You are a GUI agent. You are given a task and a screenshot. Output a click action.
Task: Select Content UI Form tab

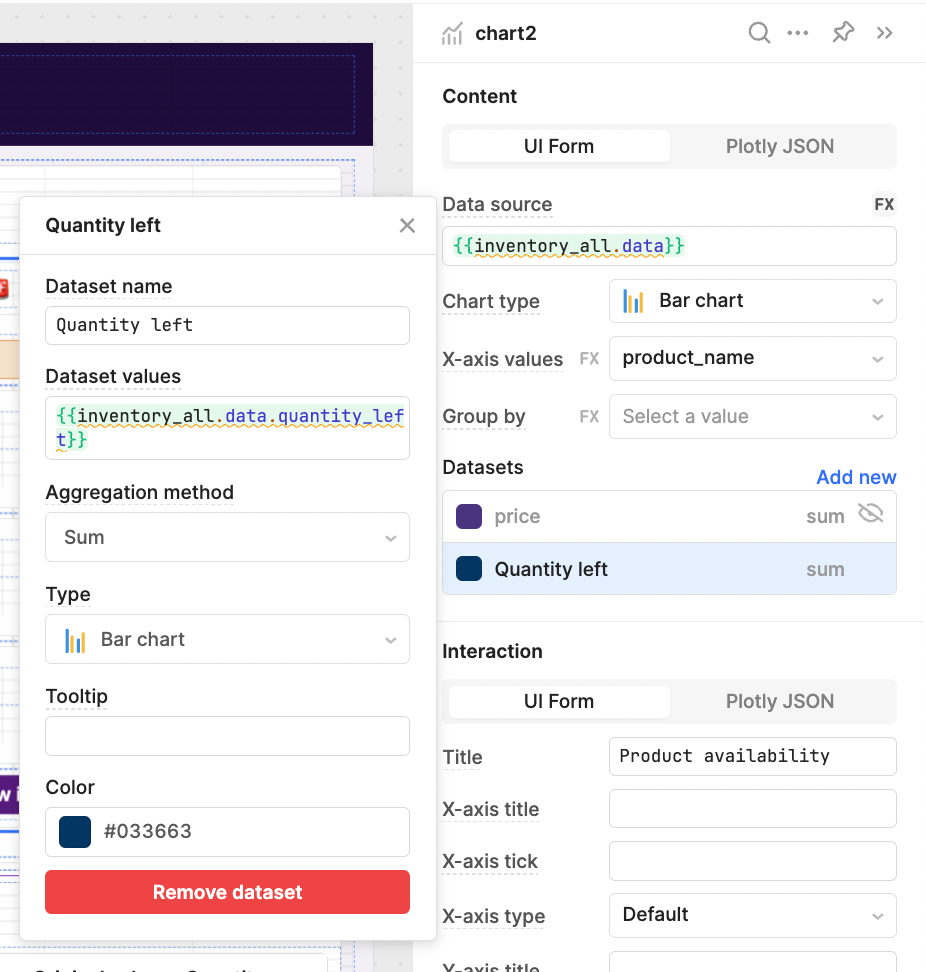559,146
